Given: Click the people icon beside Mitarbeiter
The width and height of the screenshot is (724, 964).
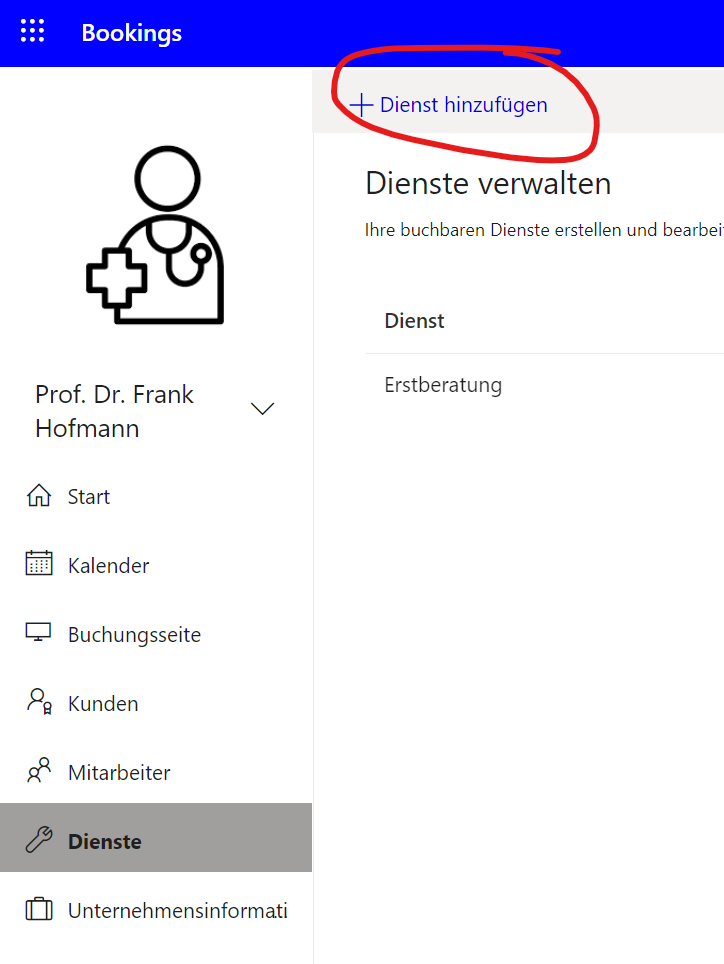Looking at the screenshot, I should pos(39,771).
